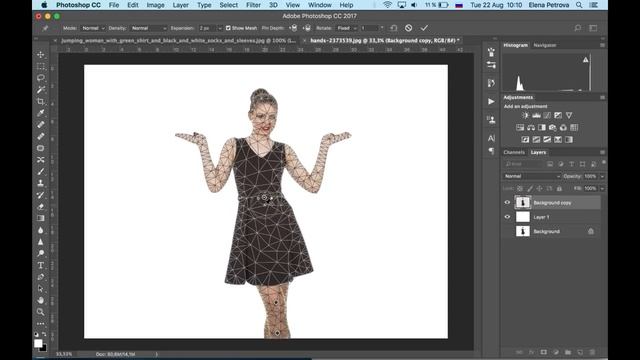Open the Window menu

pyautogui.click(x=320, y=5)
